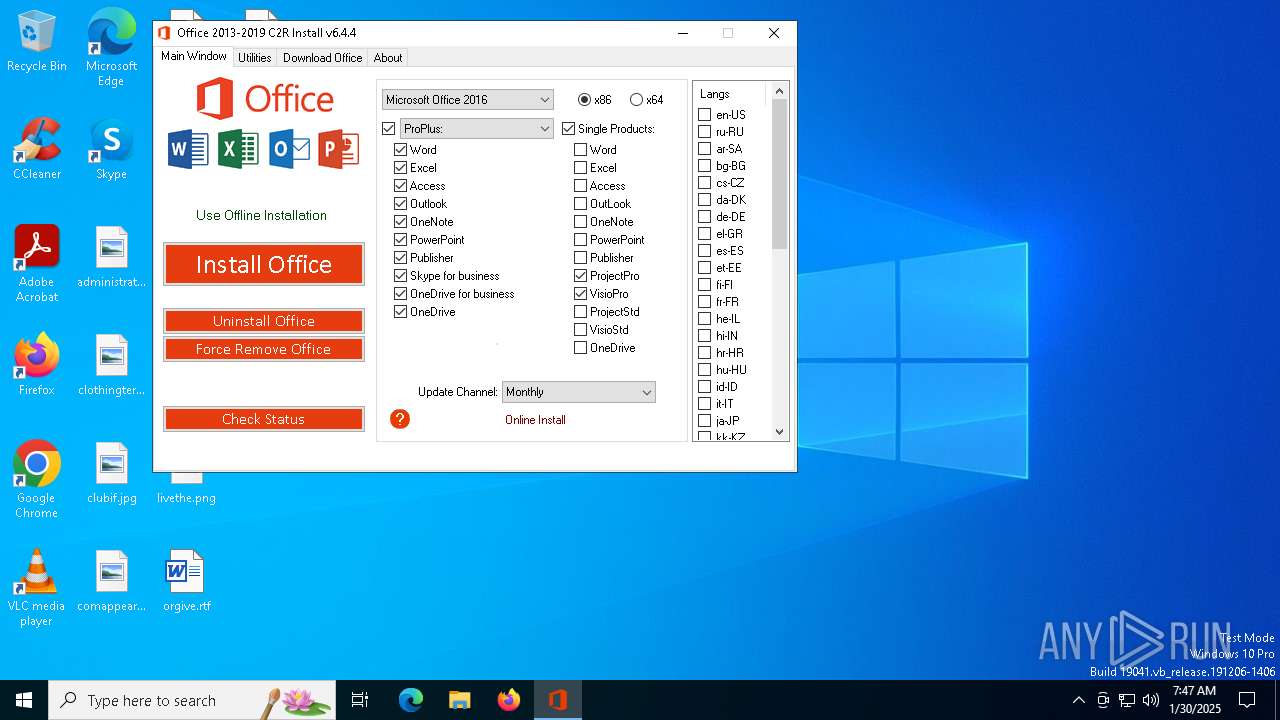This screenshot has width=1280, height=720.
Task: Uncheck OneDrive for business checkbox
Action: [x=400, y=293]
